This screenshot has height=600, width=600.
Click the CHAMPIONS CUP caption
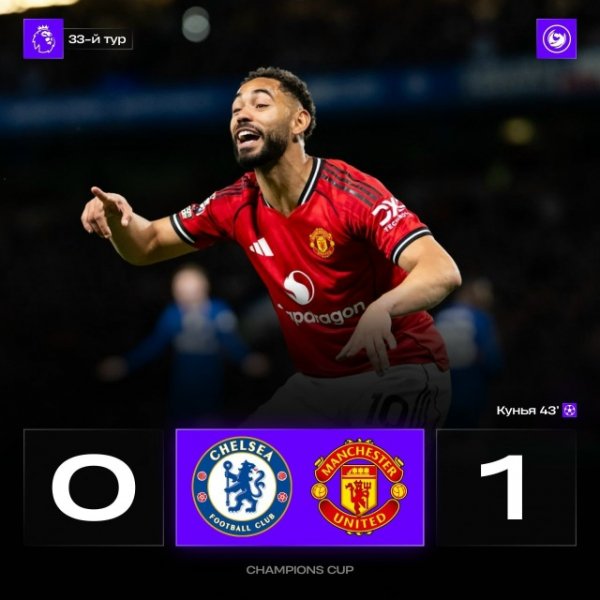(x=300, y=570)
